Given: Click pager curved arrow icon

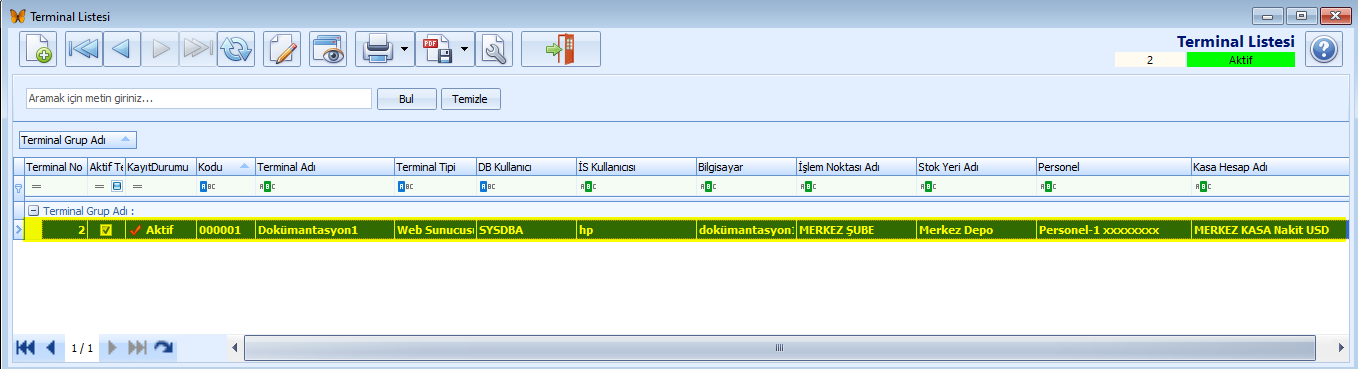Looking at the screenshot, I should [164, 348].
